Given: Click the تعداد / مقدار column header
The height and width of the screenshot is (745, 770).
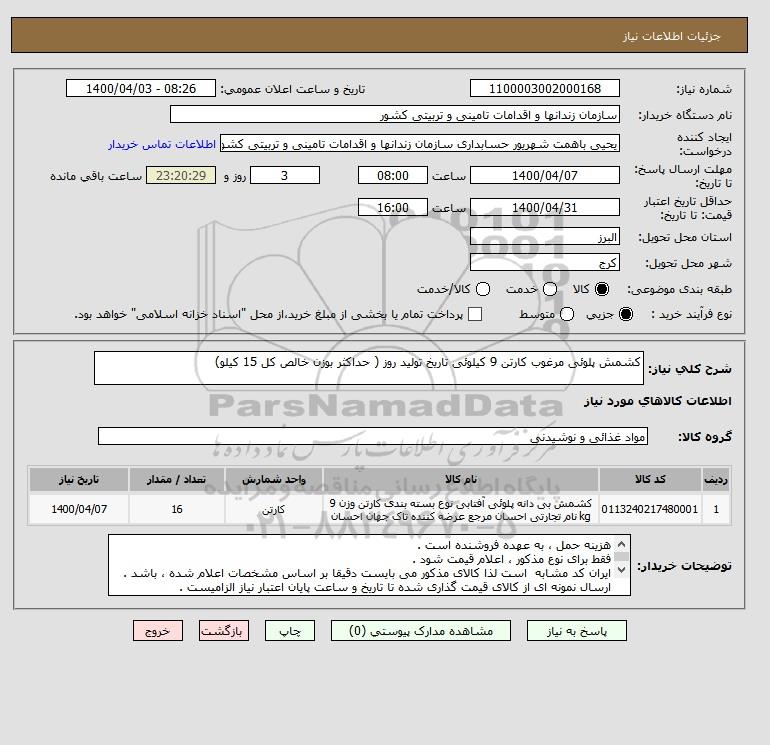Looking at the screenshot, I should 177,479.
